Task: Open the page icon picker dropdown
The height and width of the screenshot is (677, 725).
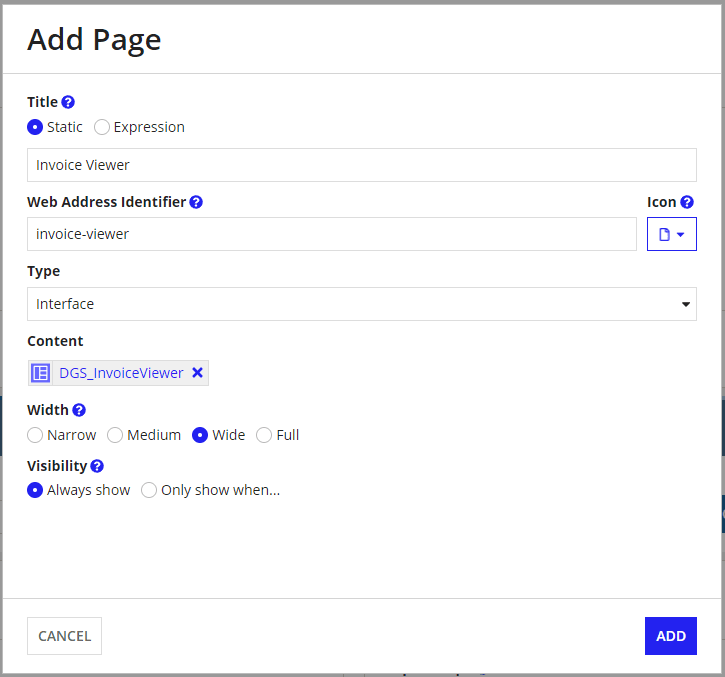Action: pyautogui.click(x=671, y=234)
